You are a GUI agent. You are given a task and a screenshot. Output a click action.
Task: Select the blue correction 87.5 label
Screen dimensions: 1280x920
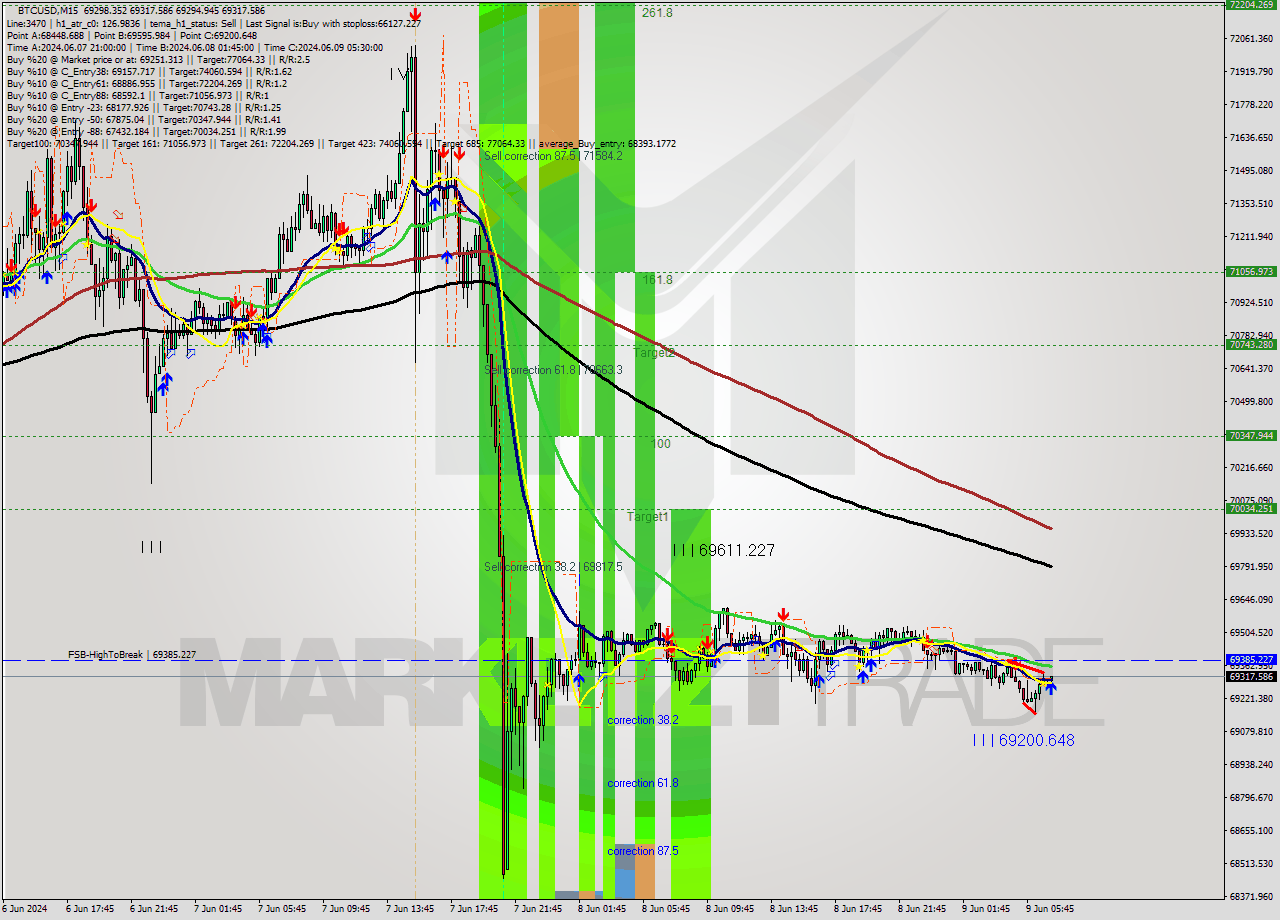(643, 851)
